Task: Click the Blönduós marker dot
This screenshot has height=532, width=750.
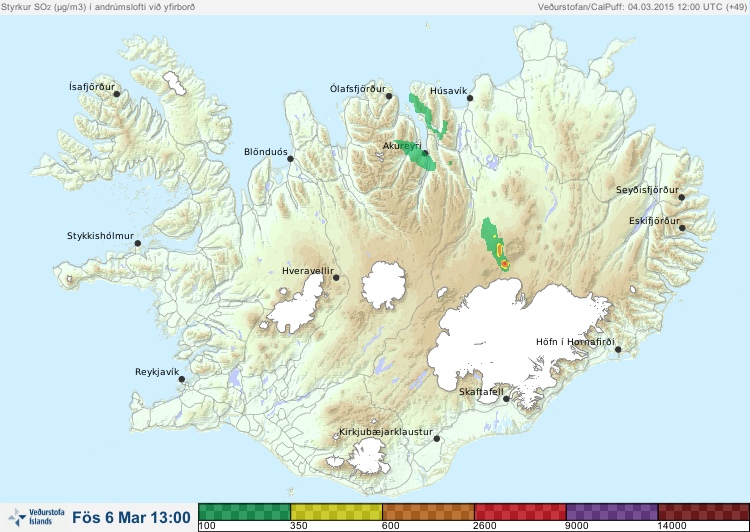Action: pos(290,159)
